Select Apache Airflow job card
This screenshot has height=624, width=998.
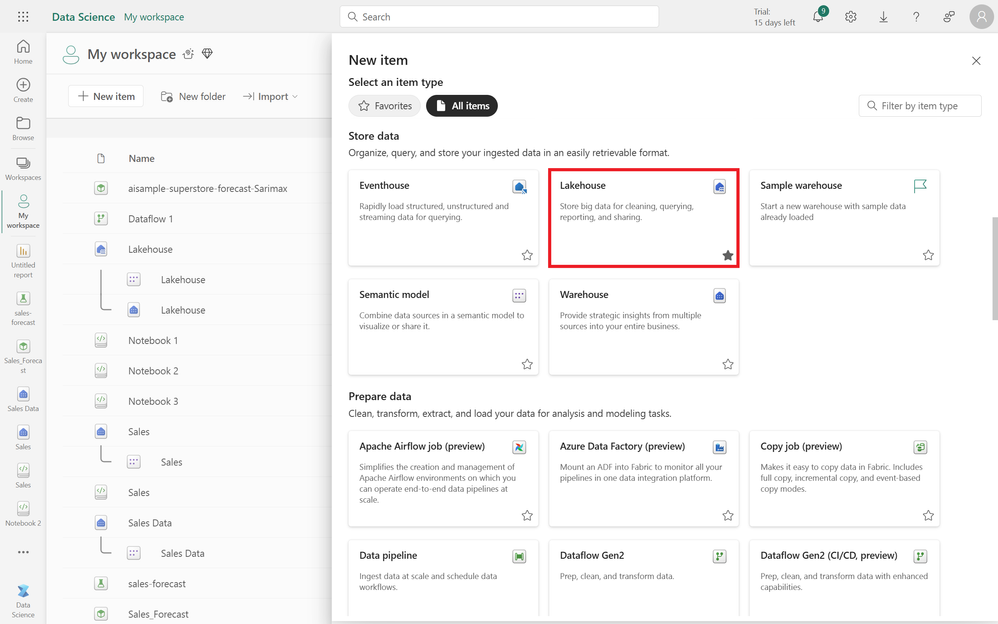pos(443,479)
